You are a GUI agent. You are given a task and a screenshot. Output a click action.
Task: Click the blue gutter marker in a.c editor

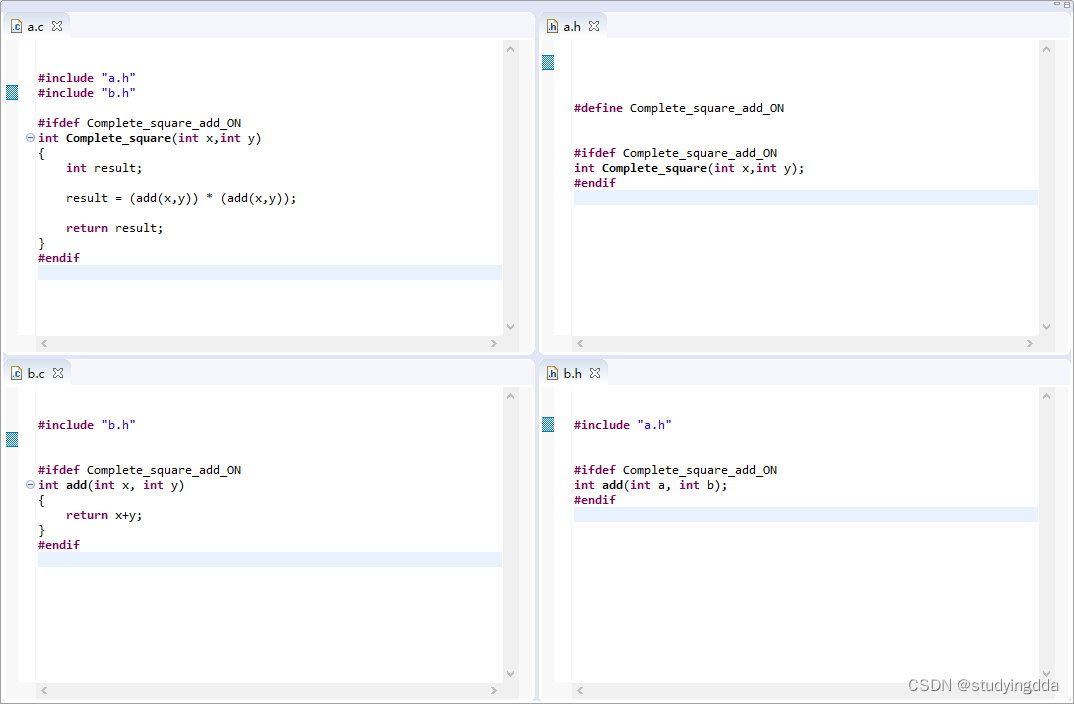[x=12, y=92]
